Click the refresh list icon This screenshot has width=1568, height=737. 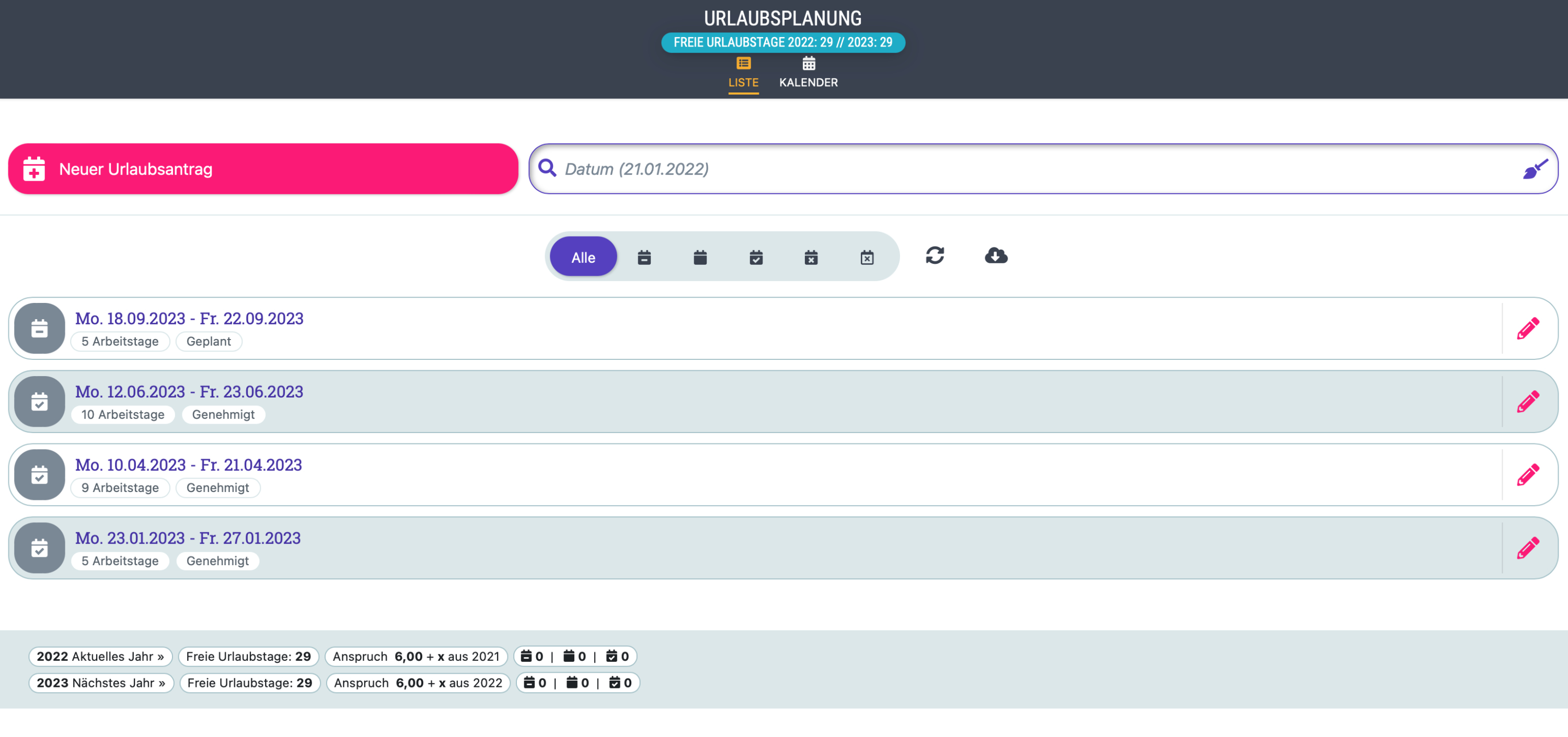point(935,255)
